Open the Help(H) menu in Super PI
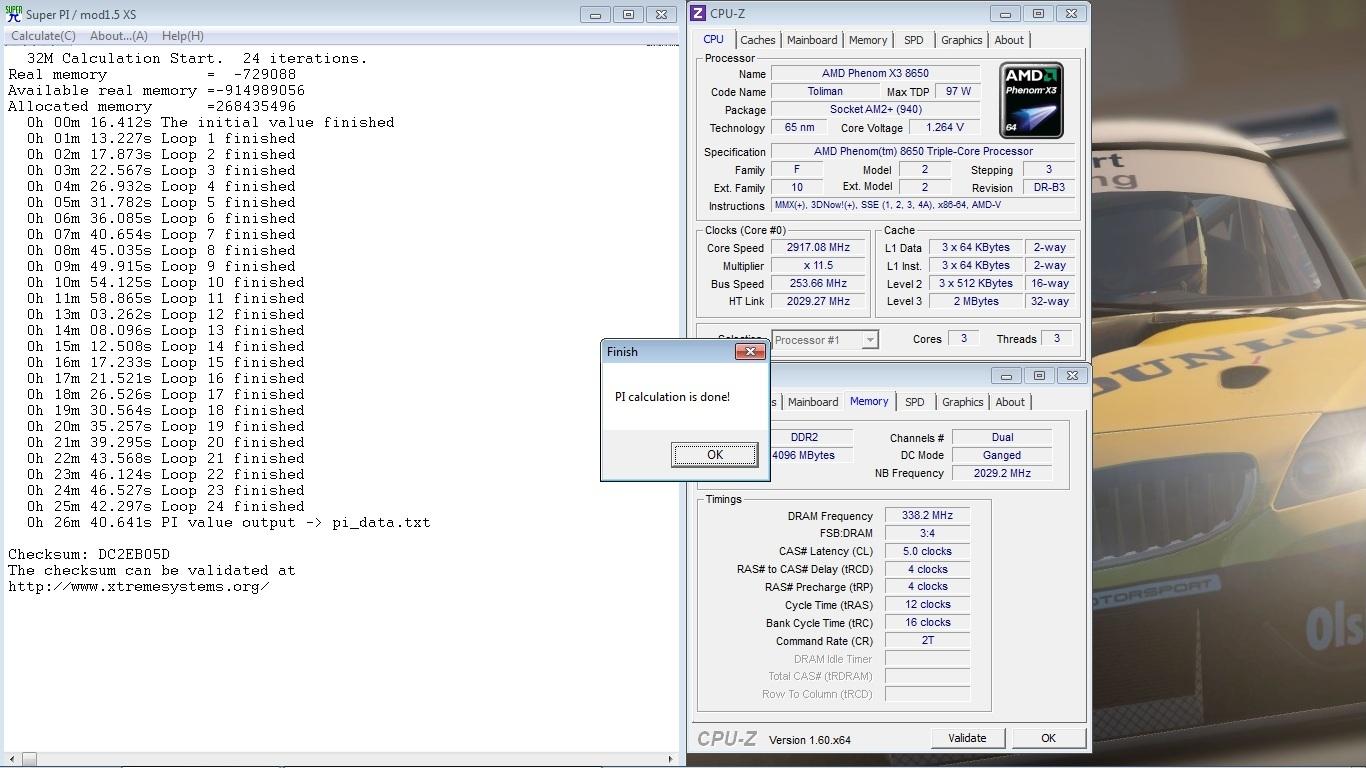This screenshot has height=768, width=1366. pos(182,36)
